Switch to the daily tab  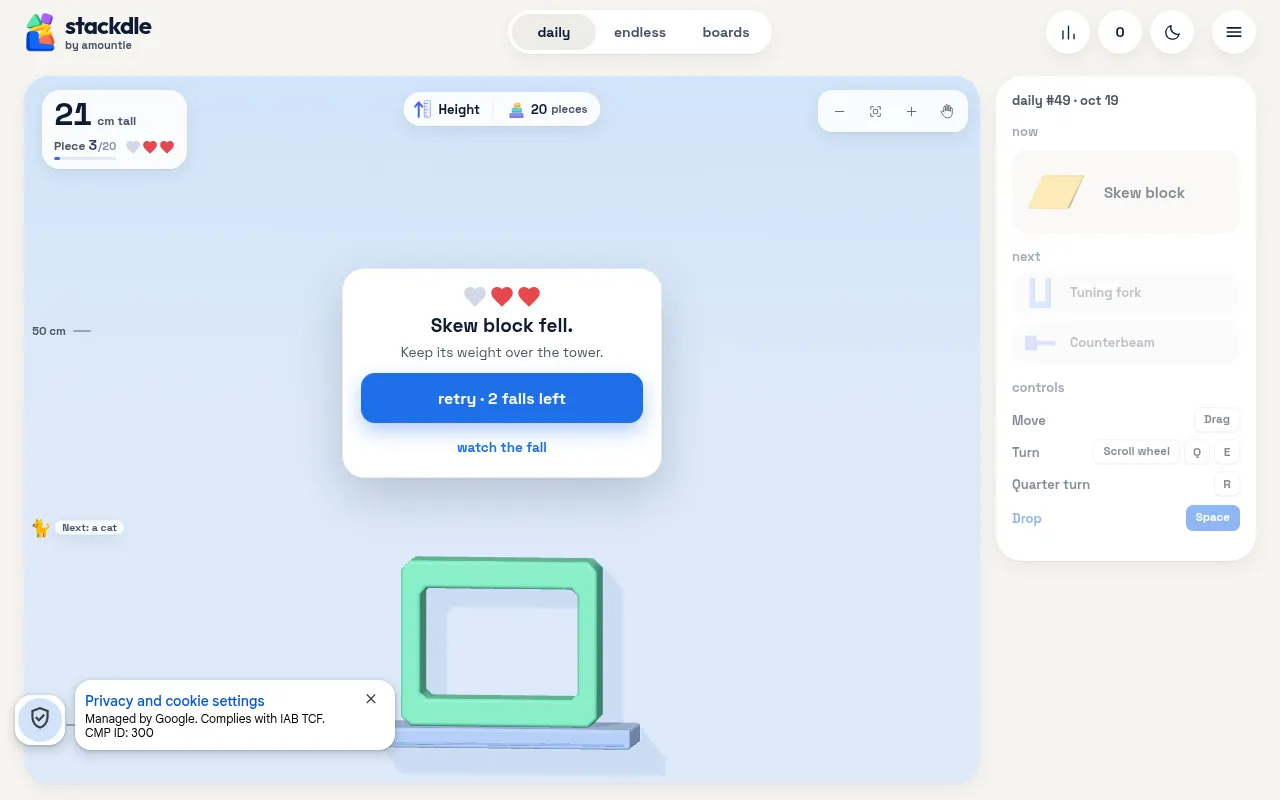click(554, 32)
